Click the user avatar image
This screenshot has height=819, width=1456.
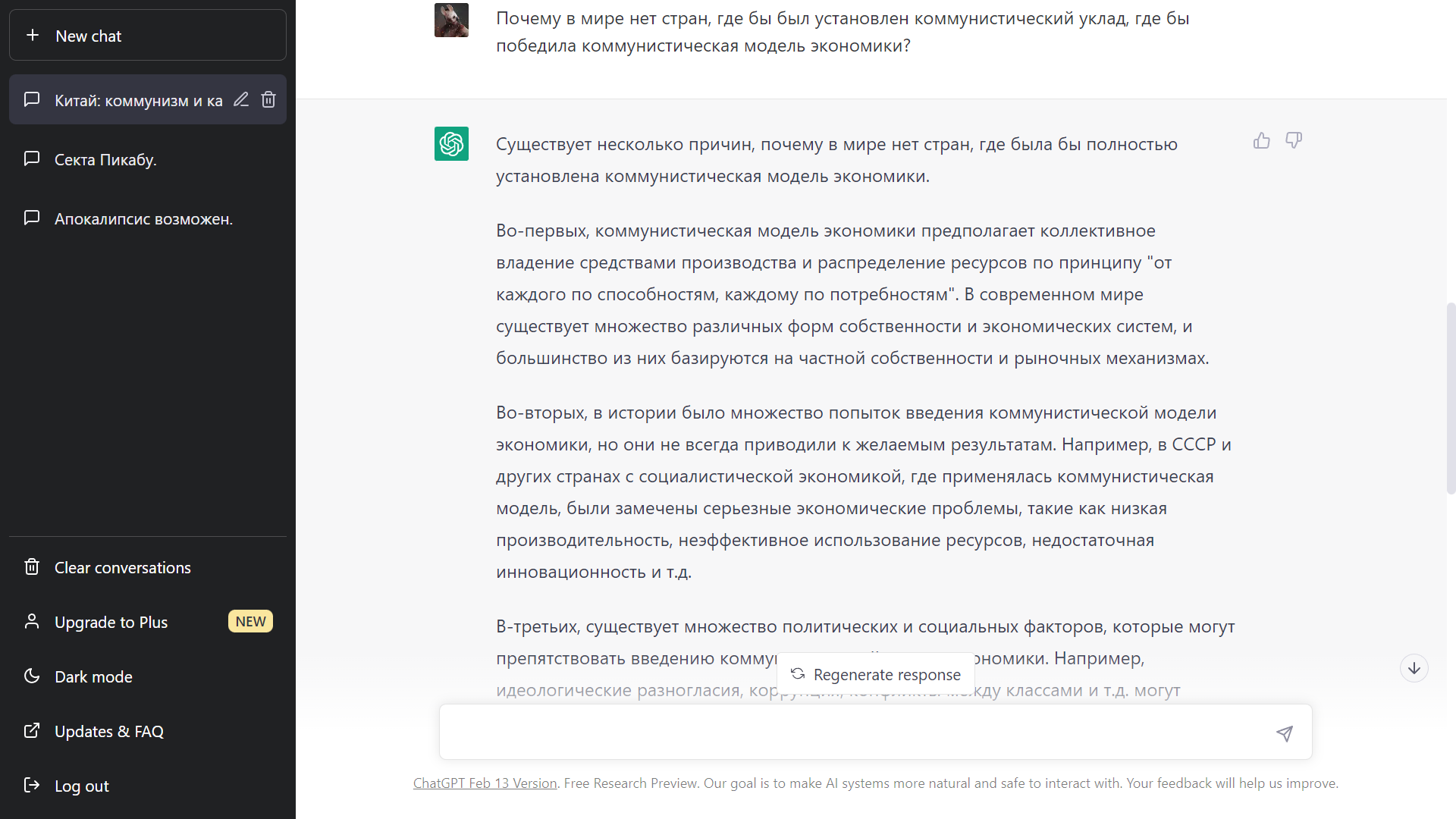[x=451, y=20]
